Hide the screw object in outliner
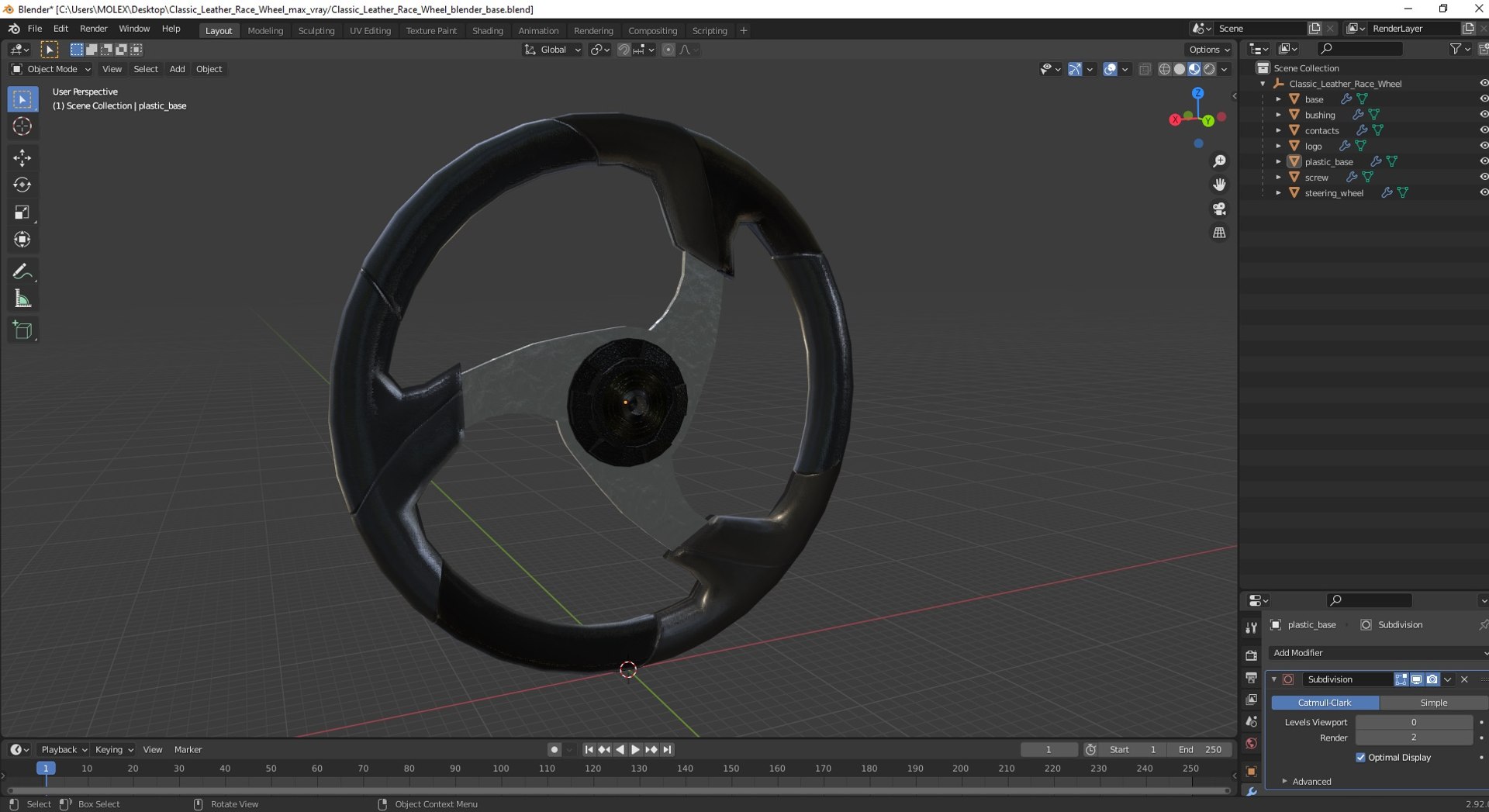Viewport: 1489px width, 812px height. 1483,177
